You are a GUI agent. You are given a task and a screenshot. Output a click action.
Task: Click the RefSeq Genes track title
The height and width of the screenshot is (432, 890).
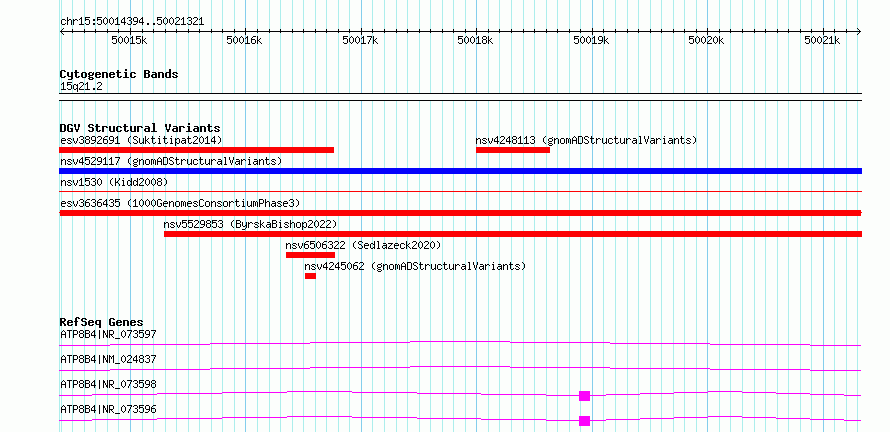(102, 322)
